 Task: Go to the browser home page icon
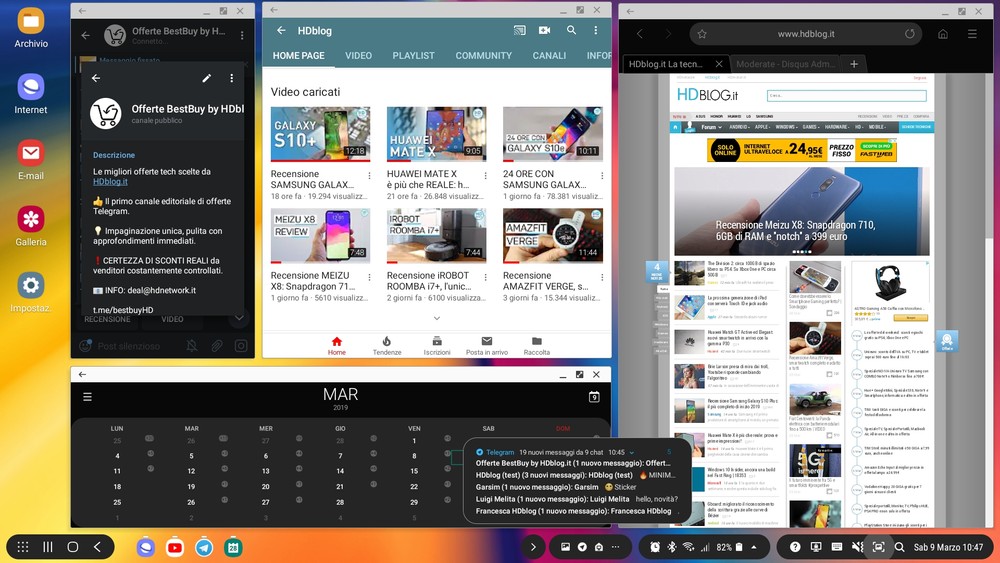point(943,34)
